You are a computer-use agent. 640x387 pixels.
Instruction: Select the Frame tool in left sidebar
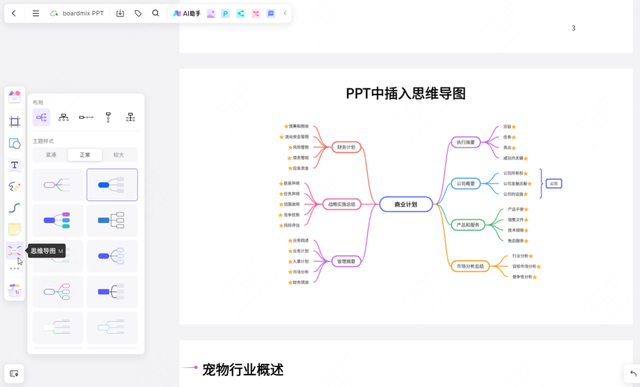point(14,122)
